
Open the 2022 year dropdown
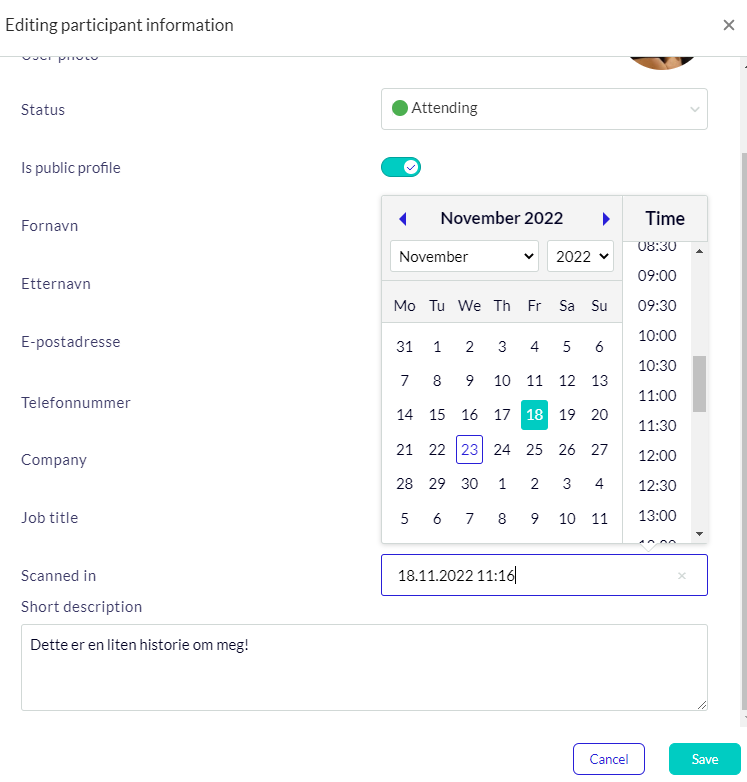tap(580, 256)
